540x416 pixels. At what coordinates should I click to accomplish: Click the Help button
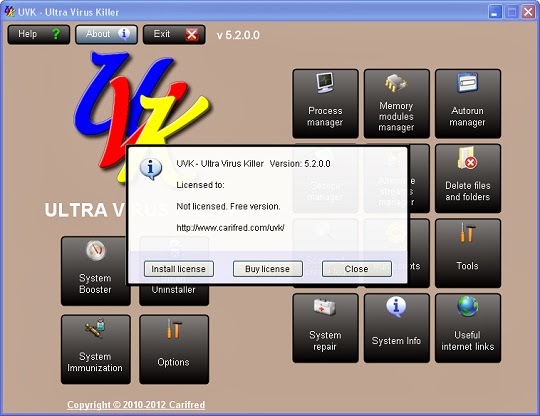pos(39,34)
